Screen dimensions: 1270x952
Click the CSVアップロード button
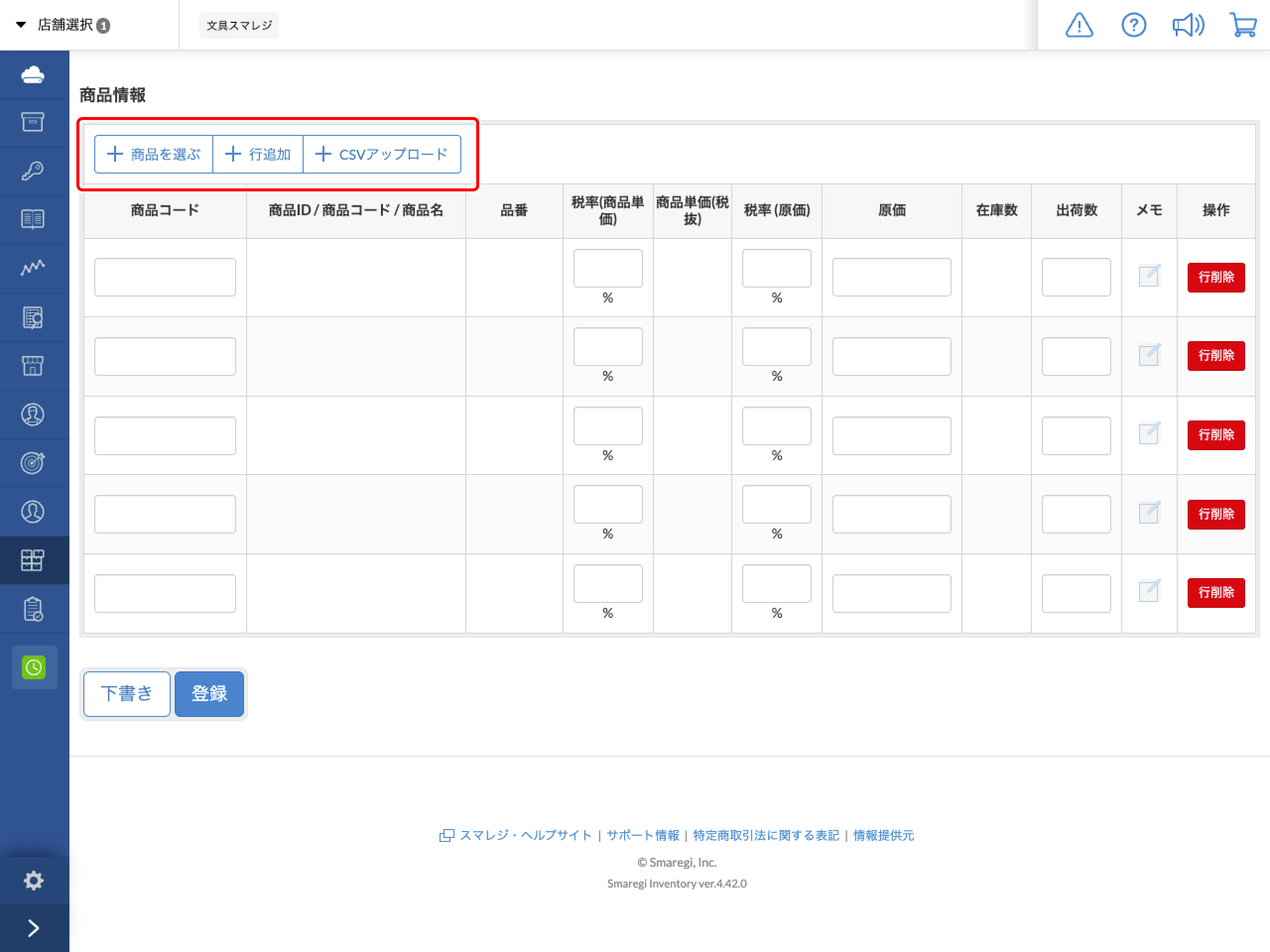(382, 154)
